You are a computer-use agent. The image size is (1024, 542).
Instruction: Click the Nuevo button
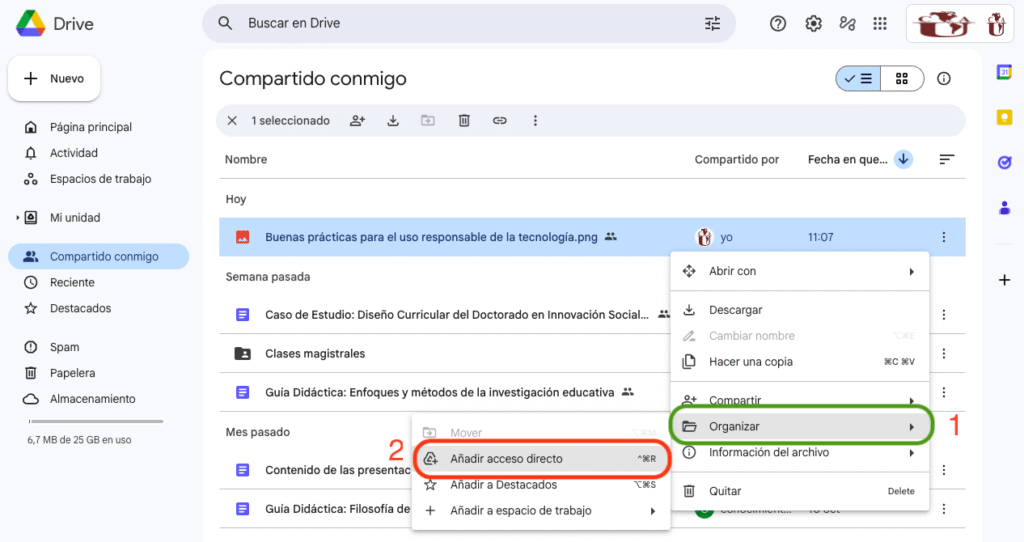pyautogui.click(x=54, y=79)
